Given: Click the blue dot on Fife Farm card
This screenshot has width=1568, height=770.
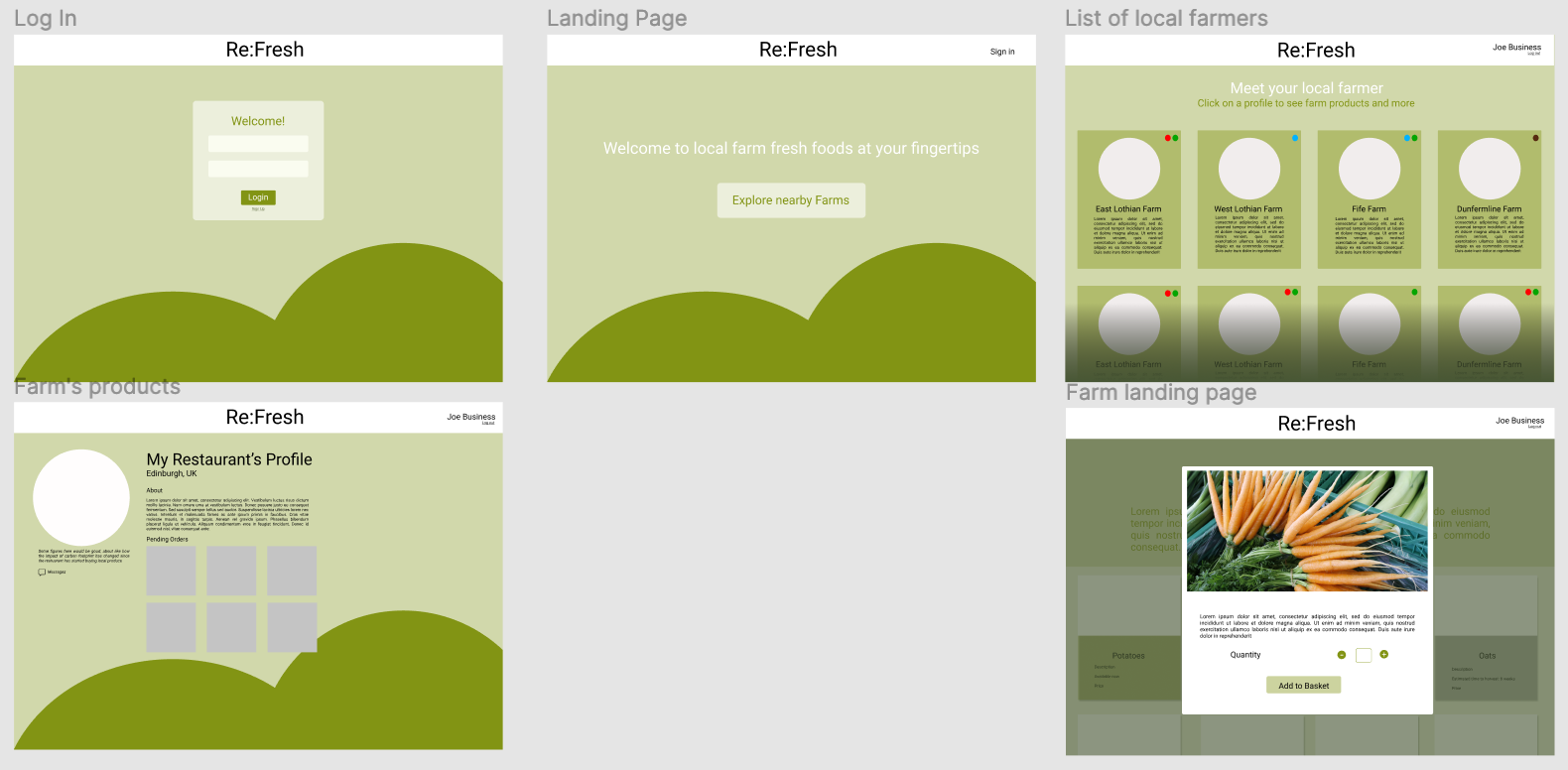Looking at the screenshot, I should (x=1407, y=138).
